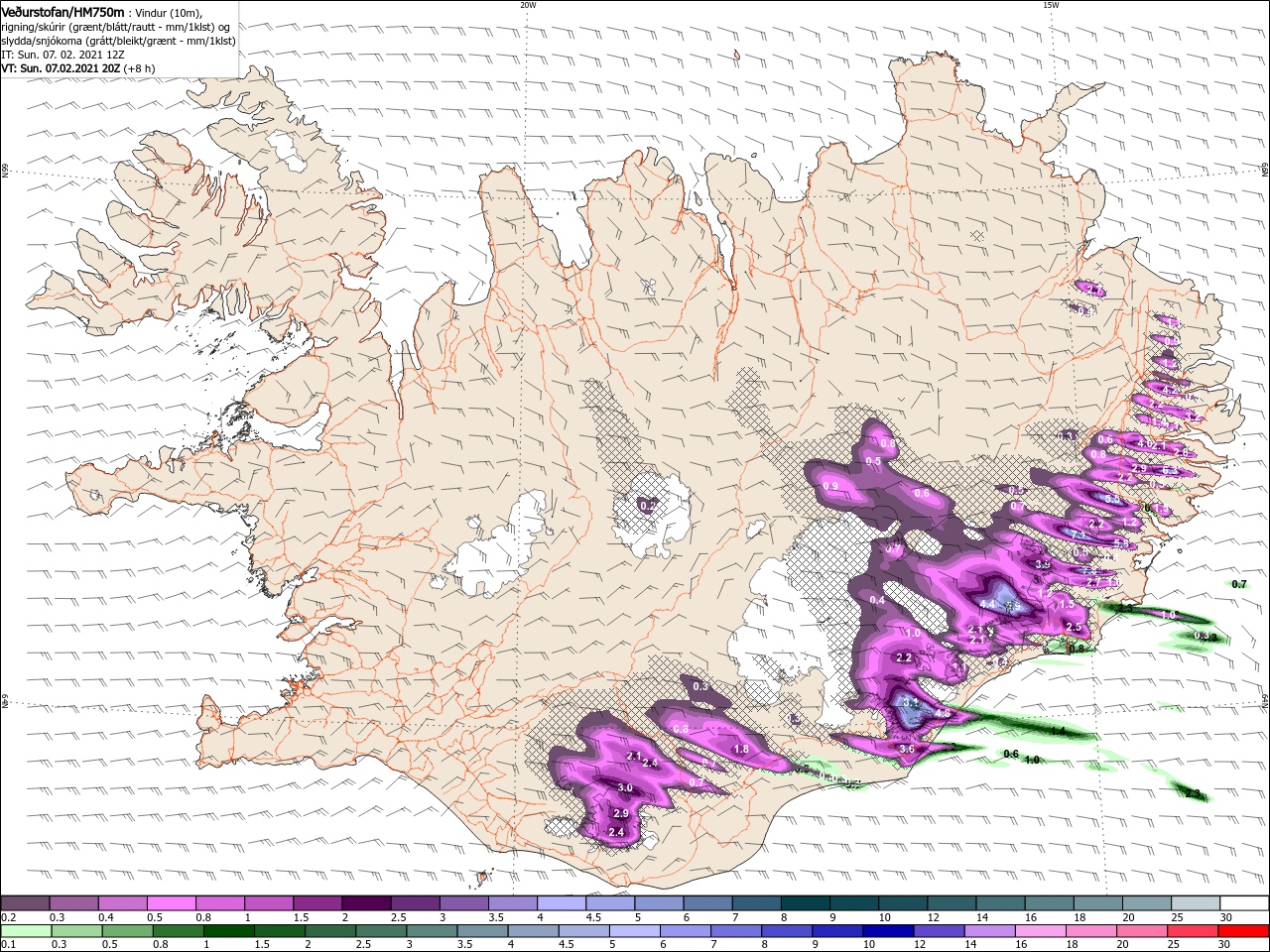Click the '20W' longitude label
The image size is (1270, 952).
(x=528, y=4)
